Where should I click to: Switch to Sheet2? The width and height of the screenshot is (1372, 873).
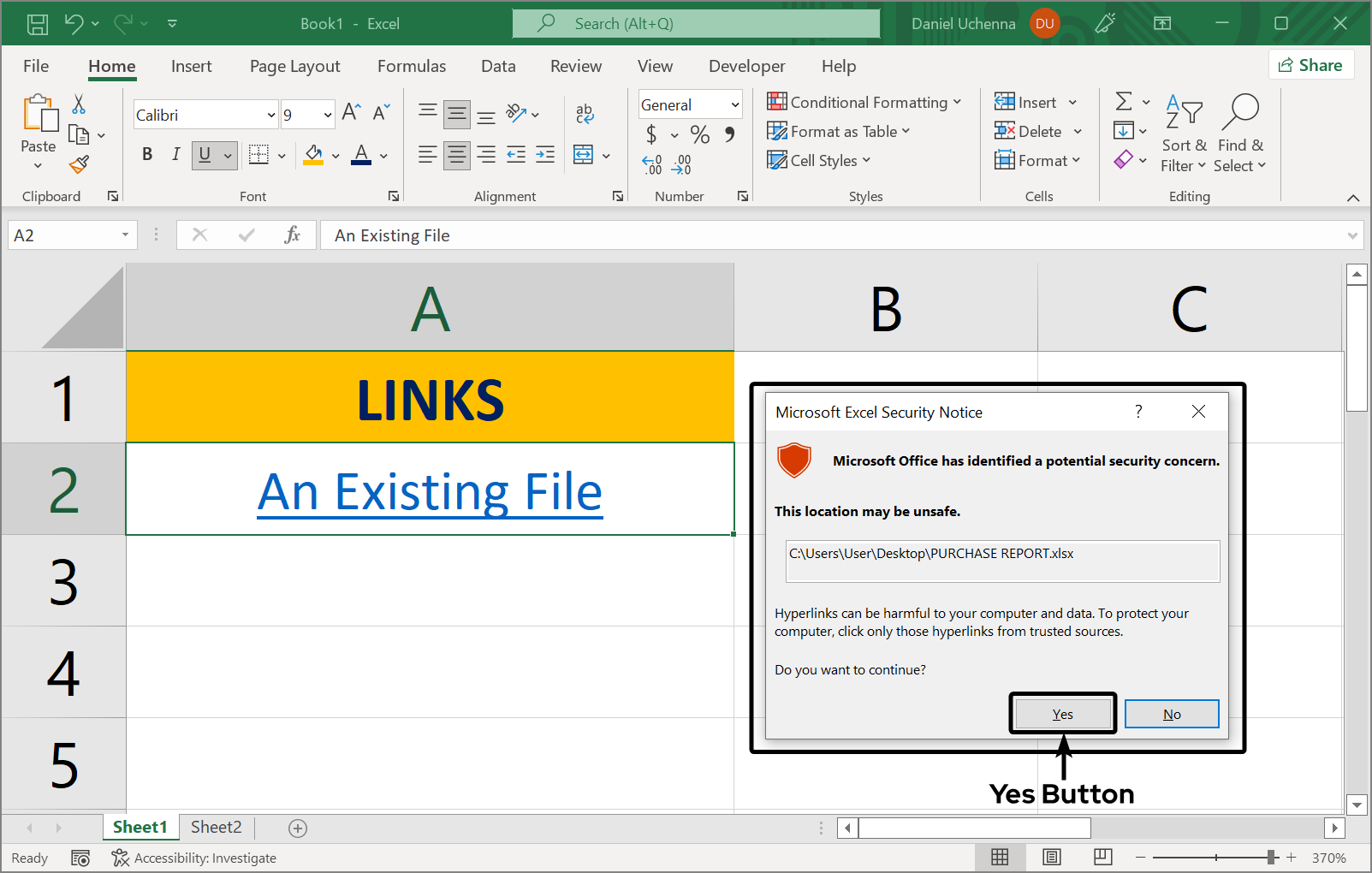click(x=216, y=827)
